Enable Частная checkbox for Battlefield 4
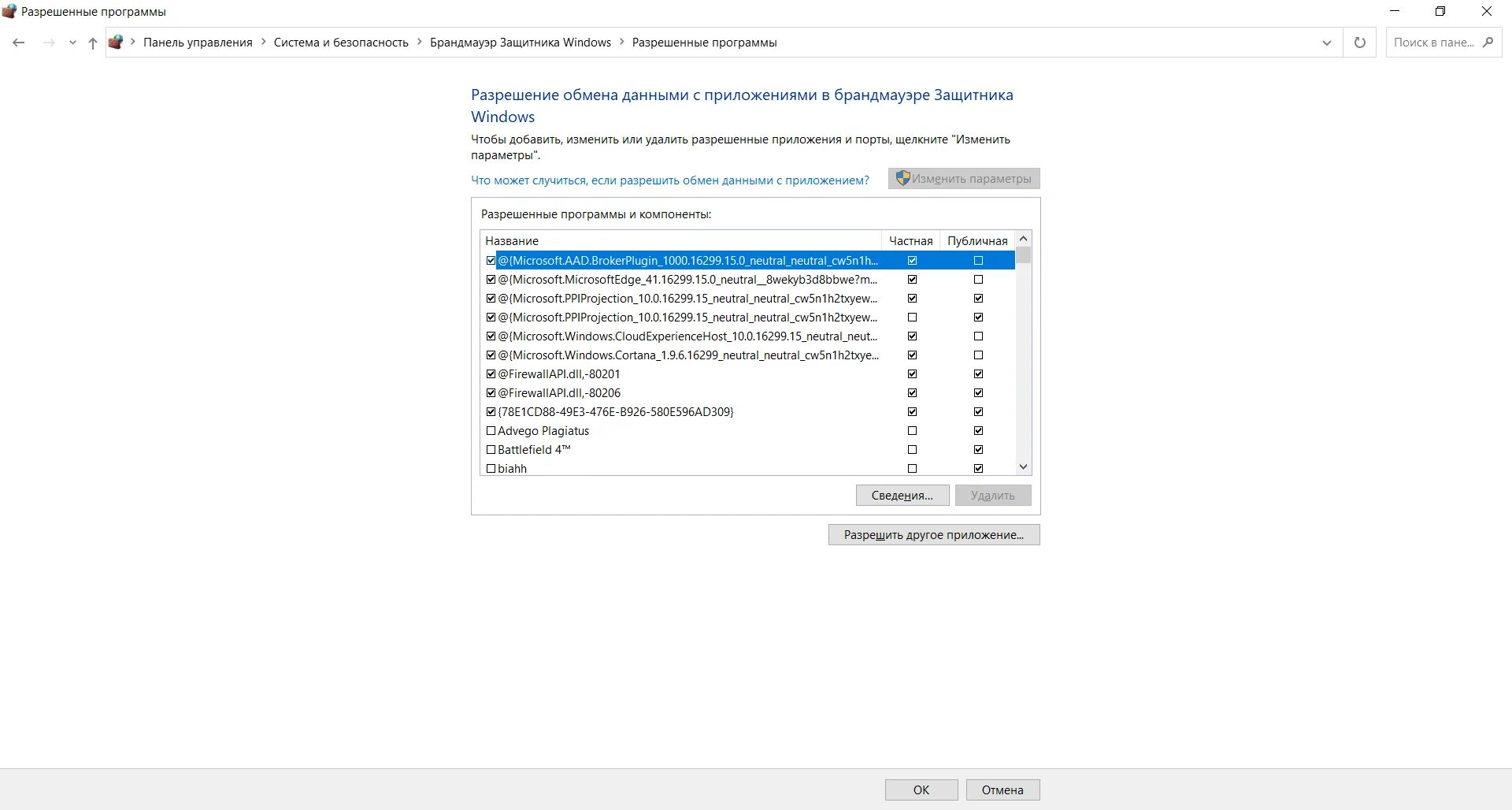 point(912,450)
